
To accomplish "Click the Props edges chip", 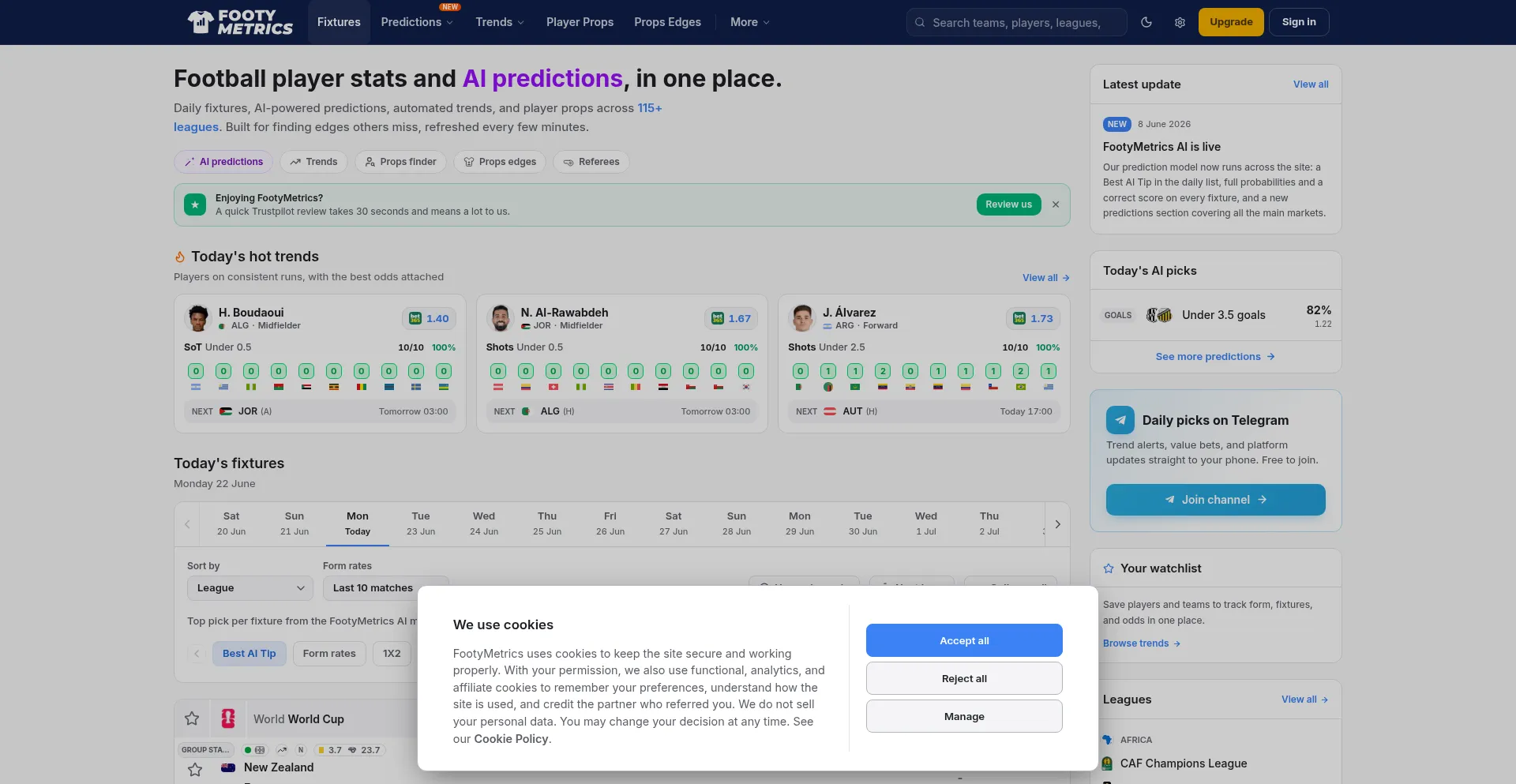I will (x=500, y=162).
